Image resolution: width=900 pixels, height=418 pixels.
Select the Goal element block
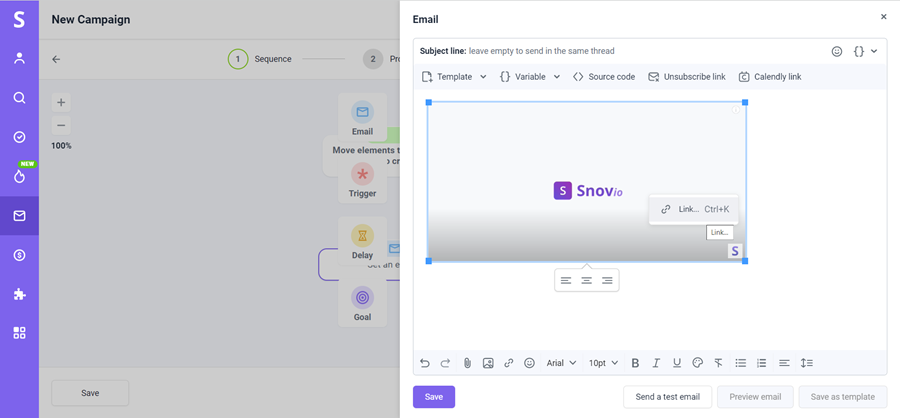coord(362,303)
